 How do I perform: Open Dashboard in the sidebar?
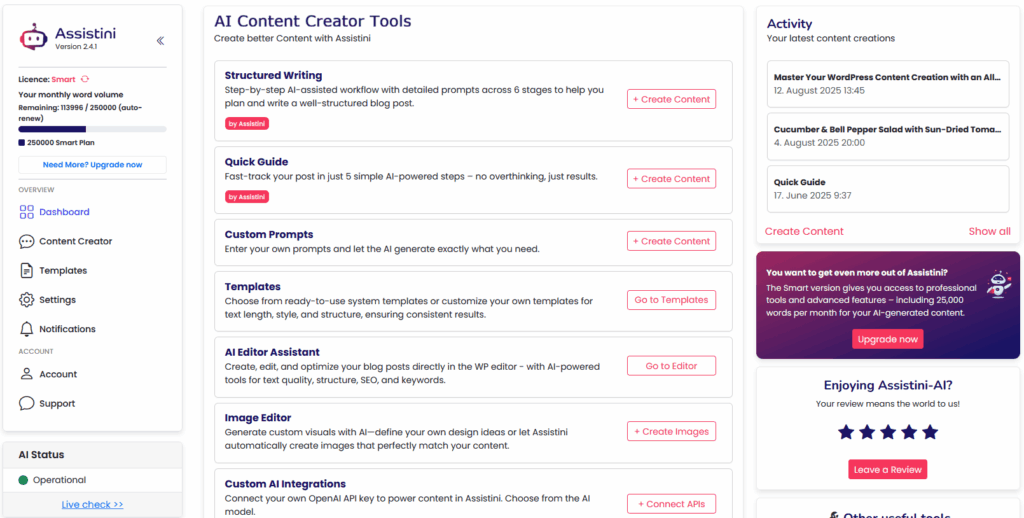[x=64, y=212]
